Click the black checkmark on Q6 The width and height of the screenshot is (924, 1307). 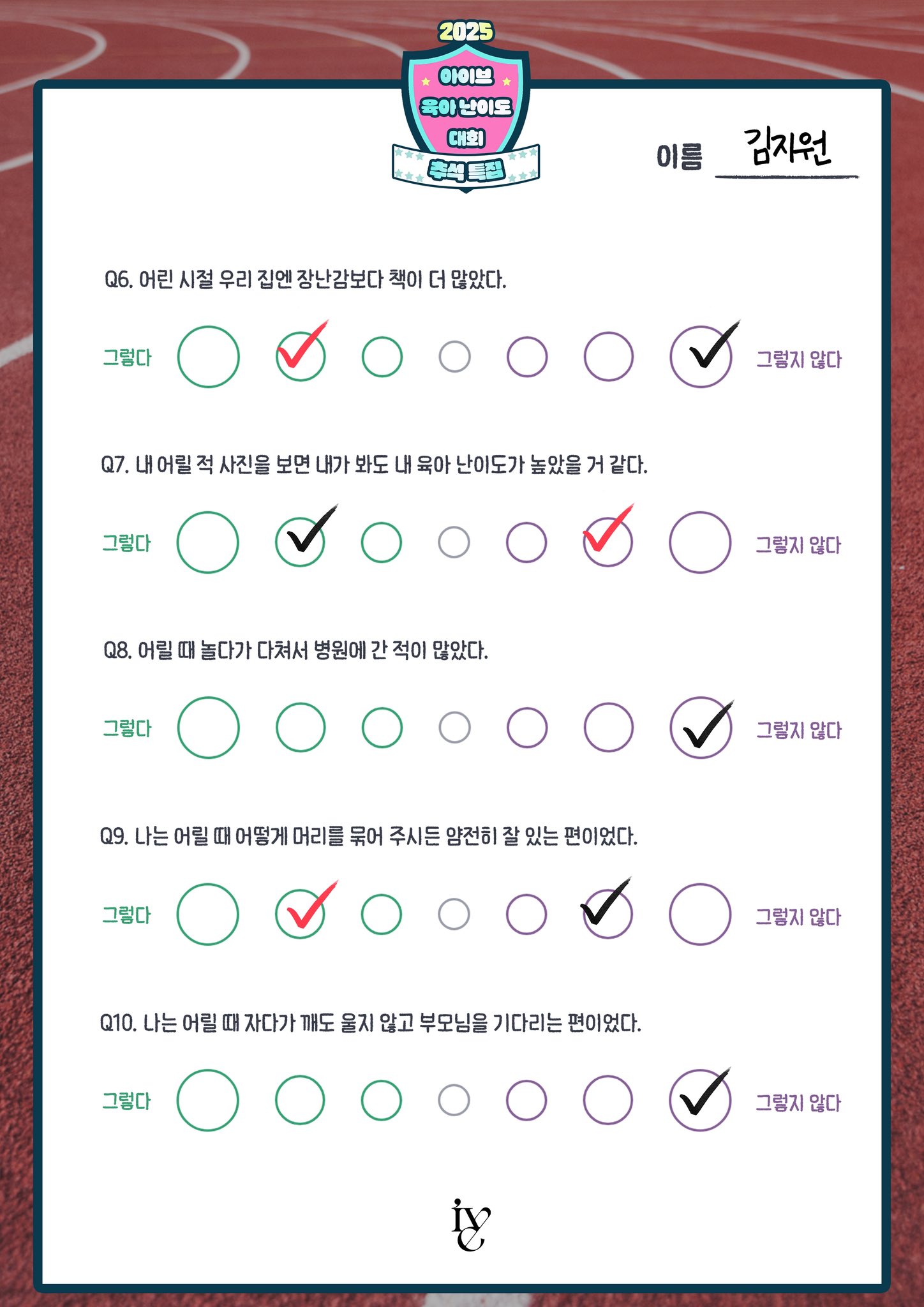point(712,348)
